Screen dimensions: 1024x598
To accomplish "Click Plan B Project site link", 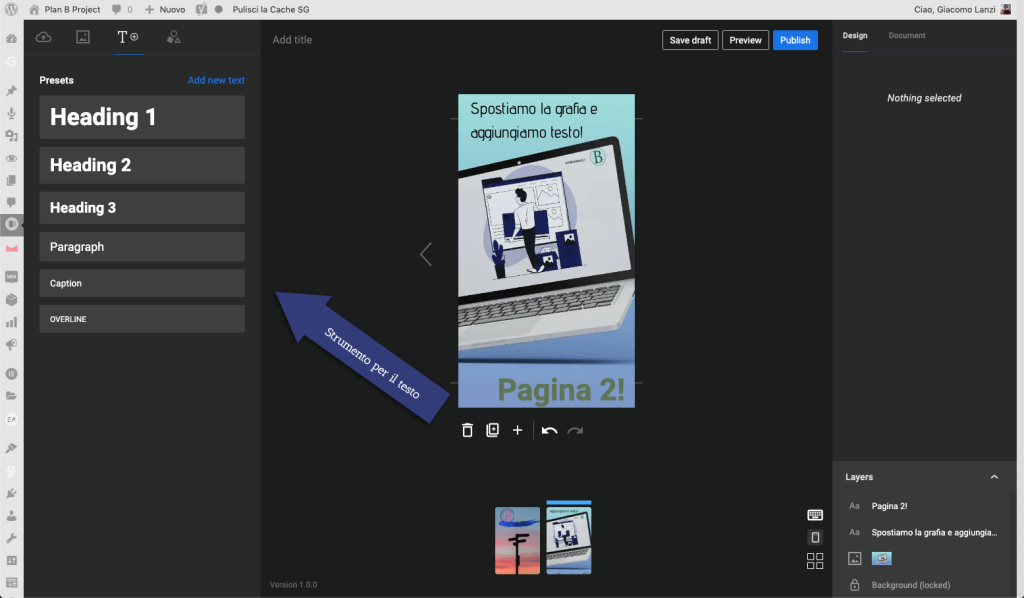I will pyautogui.click(x=65, y=9).
